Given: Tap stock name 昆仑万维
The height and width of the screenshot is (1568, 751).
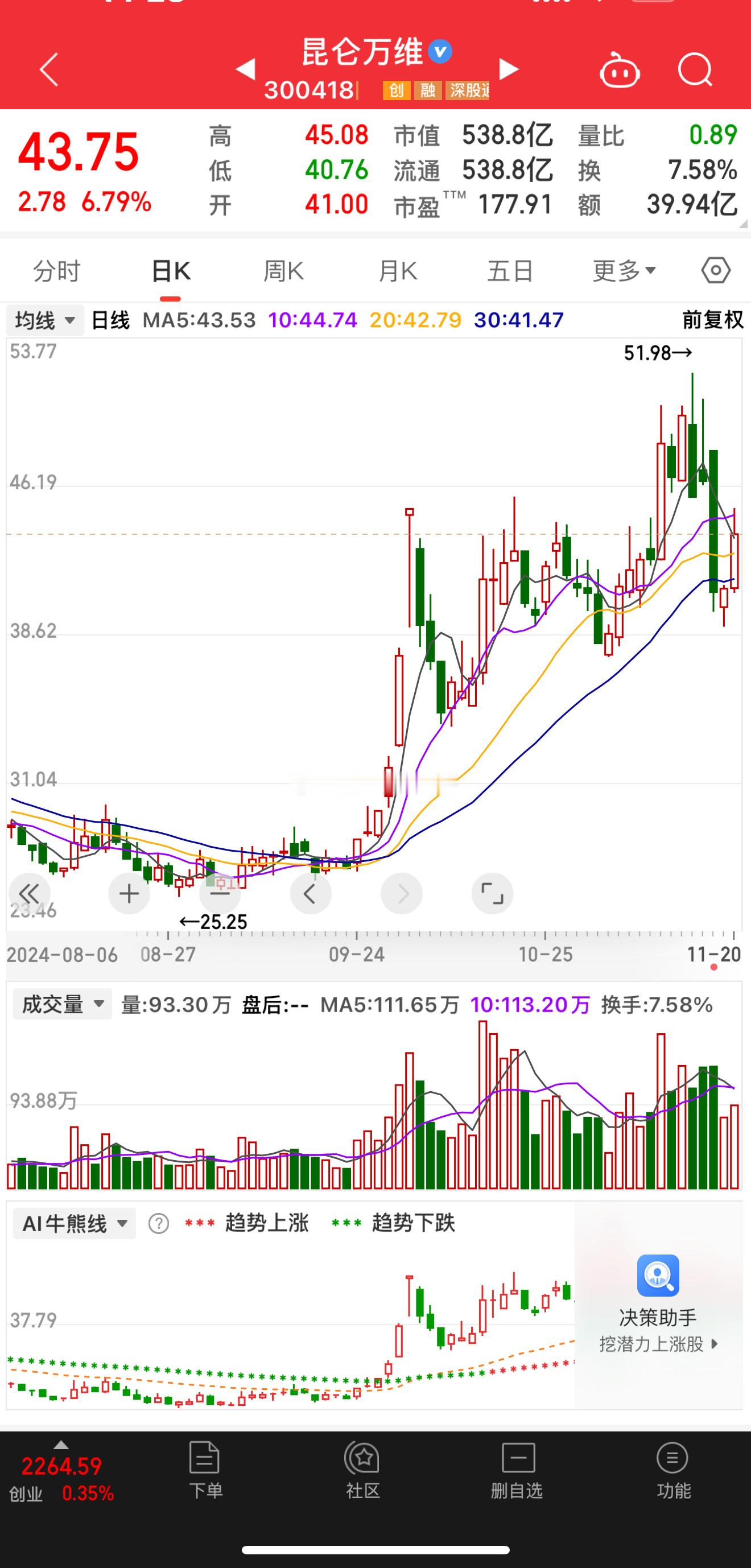Looking at the screenshot, I should click(362, 52).
